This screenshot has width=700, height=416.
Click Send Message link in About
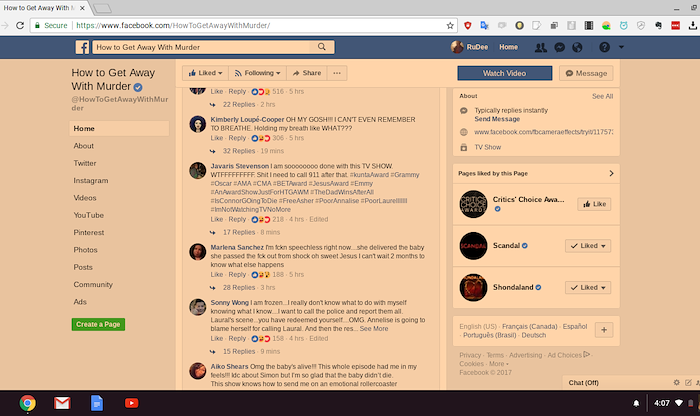(497, 119)
